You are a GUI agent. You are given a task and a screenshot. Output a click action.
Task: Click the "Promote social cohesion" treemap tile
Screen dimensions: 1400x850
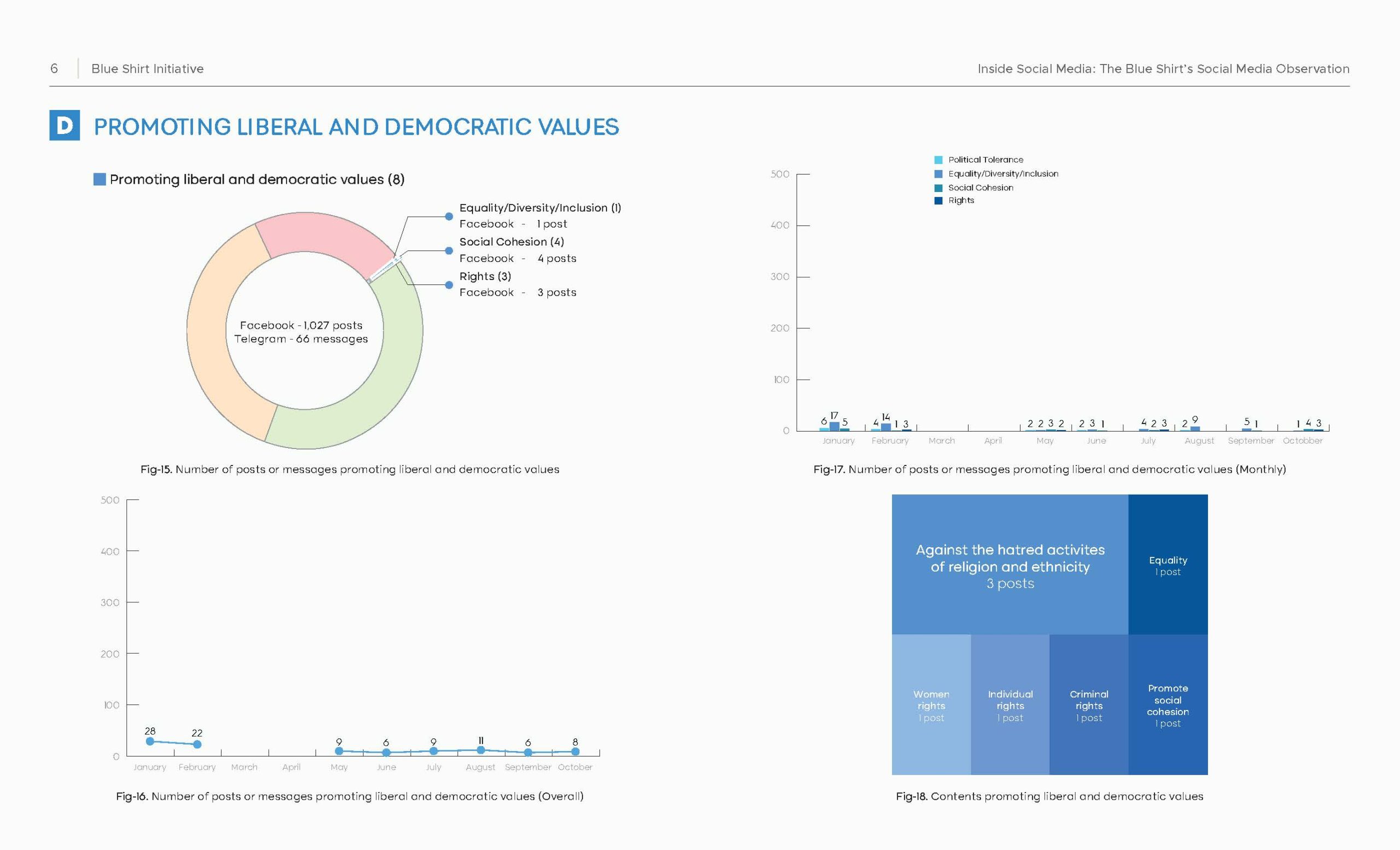(1168, 705)
